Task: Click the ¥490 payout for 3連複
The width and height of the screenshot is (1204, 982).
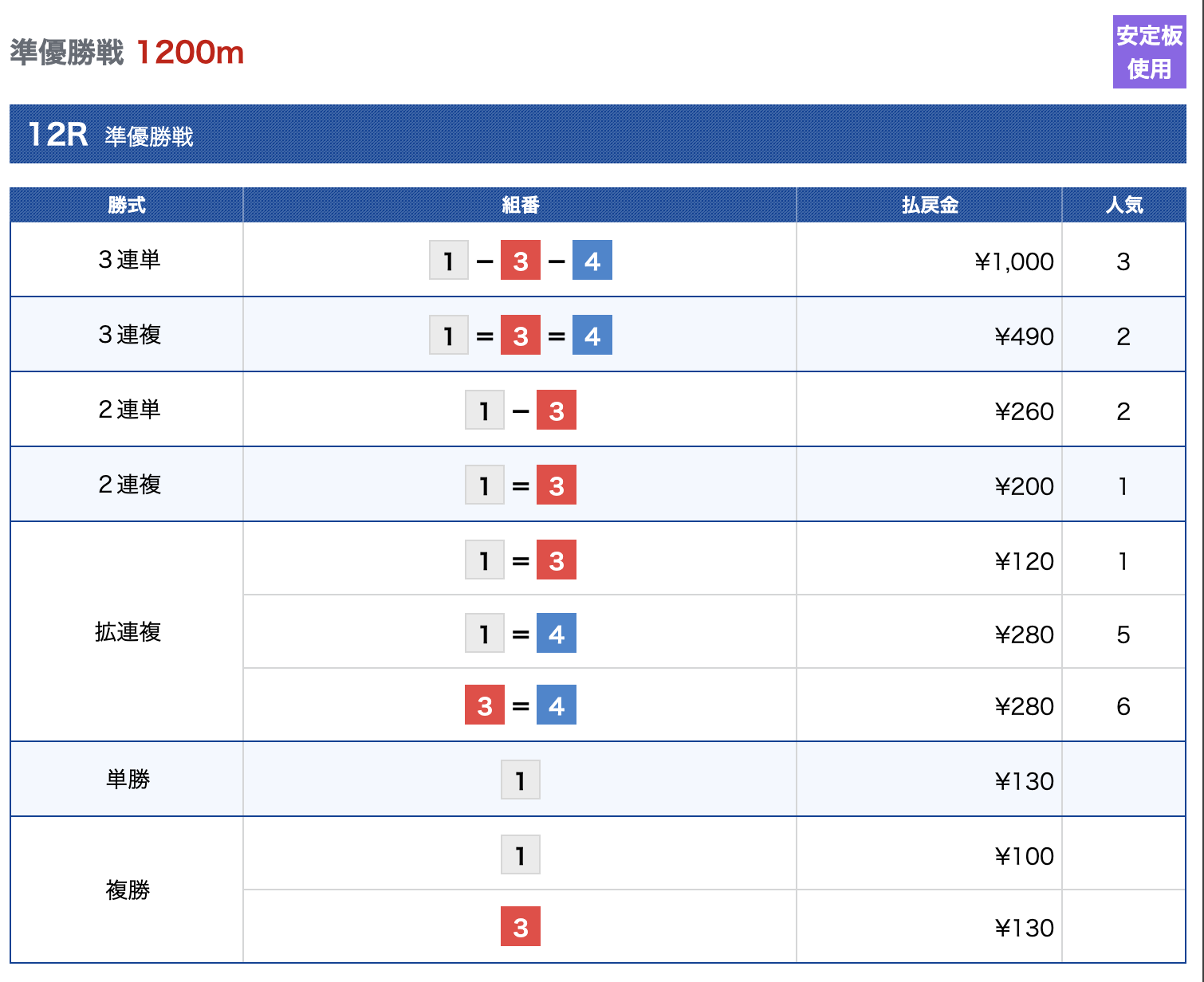Action: (x=1024, y=336)
